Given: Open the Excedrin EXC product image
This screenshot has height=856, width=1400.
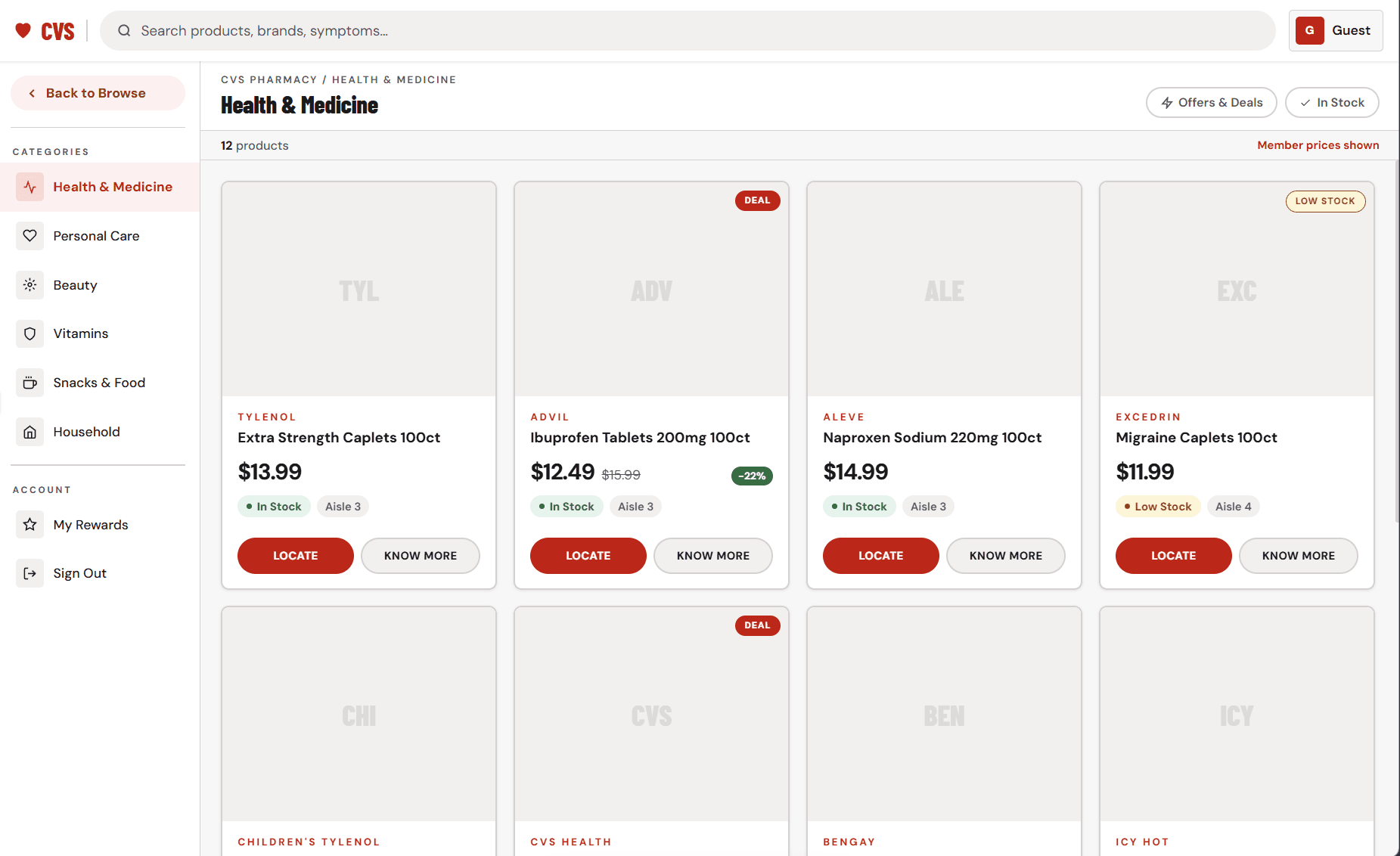Looking at the screenshot, I should click(1237, 290).
